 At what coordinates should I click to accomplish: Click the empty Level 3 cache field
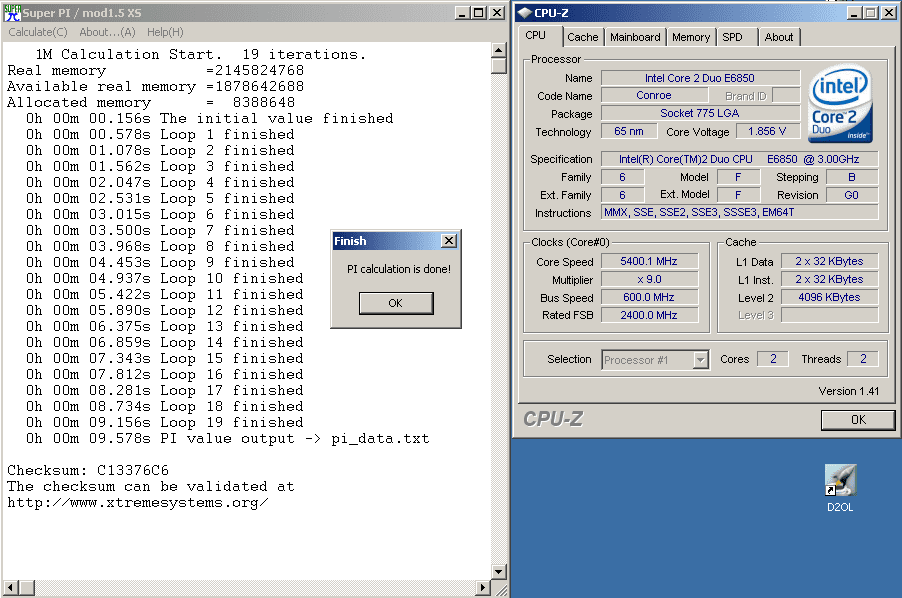click(x=829, y=315)
